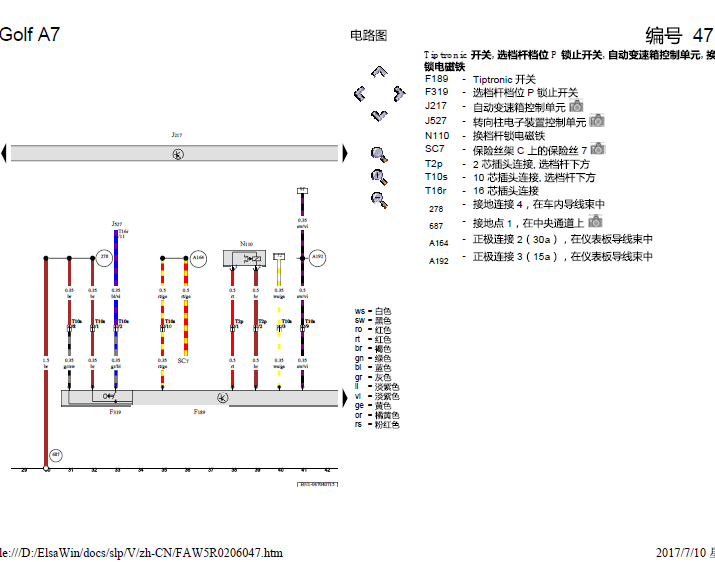This screenshot has height=562, width=715.
Task: Pan the diagram right with the right arrow
Action: pos(399,94)
